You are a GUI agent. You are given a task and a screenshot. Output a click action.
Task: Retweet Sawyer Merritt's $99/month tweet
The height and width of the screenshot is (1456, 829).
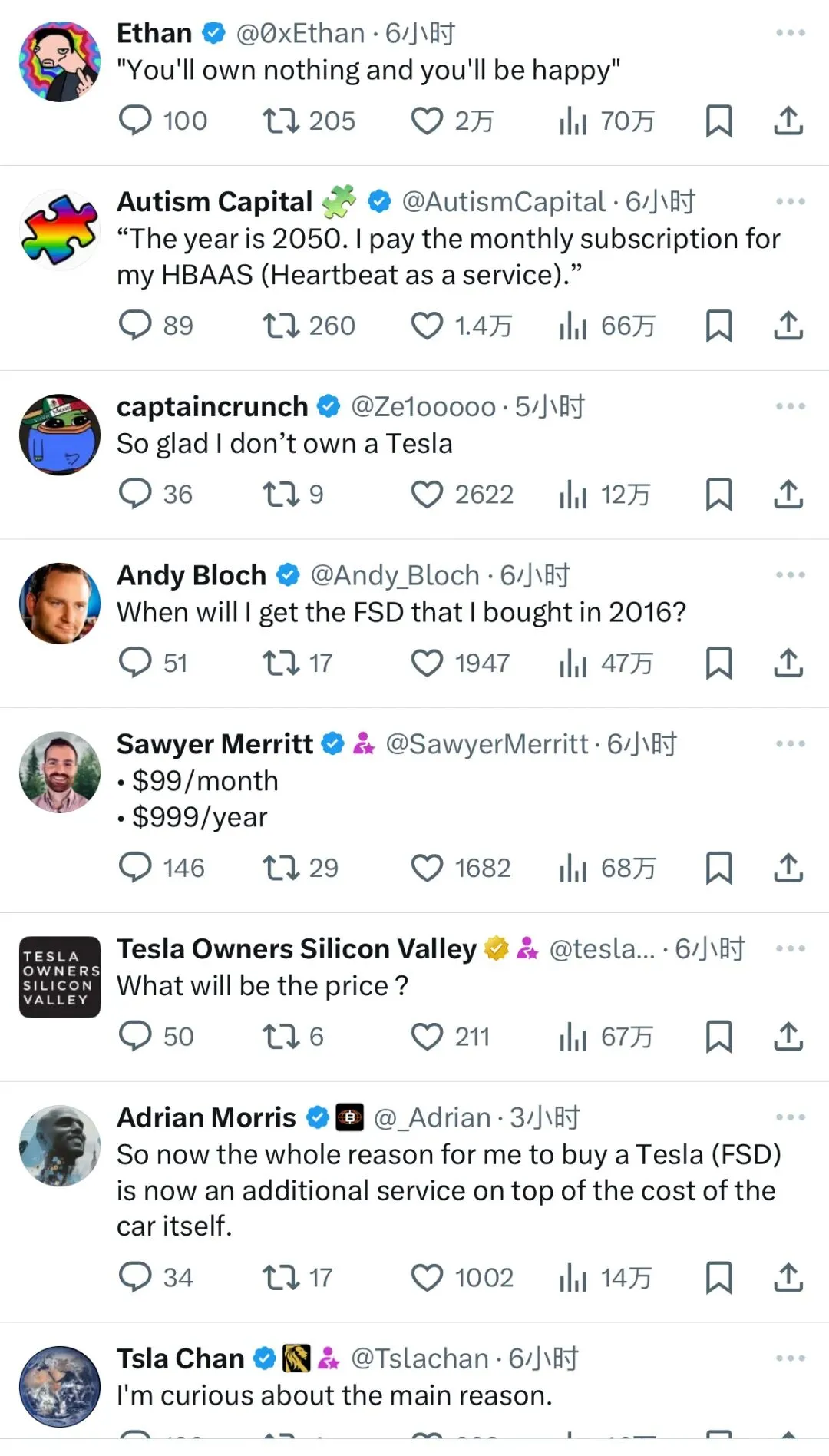click(280, 868)
